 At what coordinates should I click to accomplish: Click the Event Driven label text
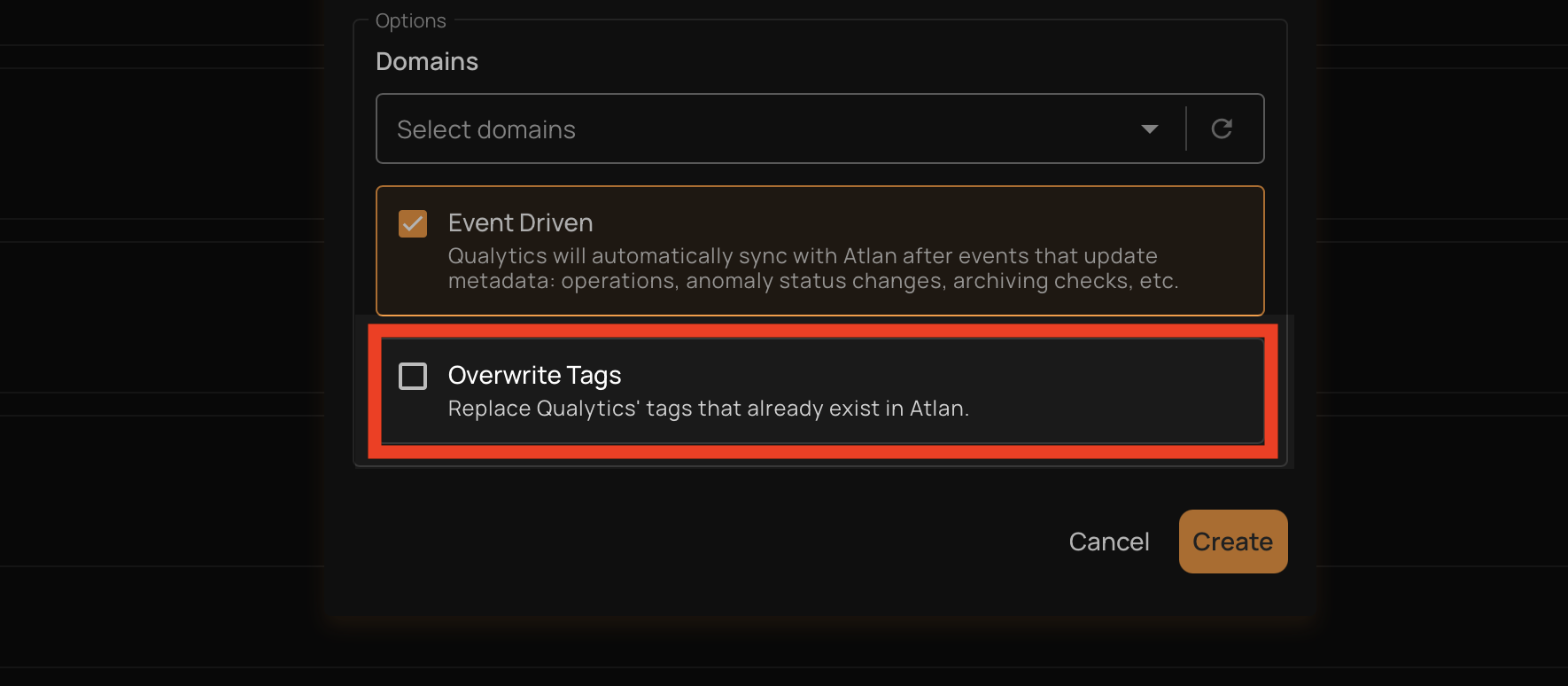click(520, 222)
